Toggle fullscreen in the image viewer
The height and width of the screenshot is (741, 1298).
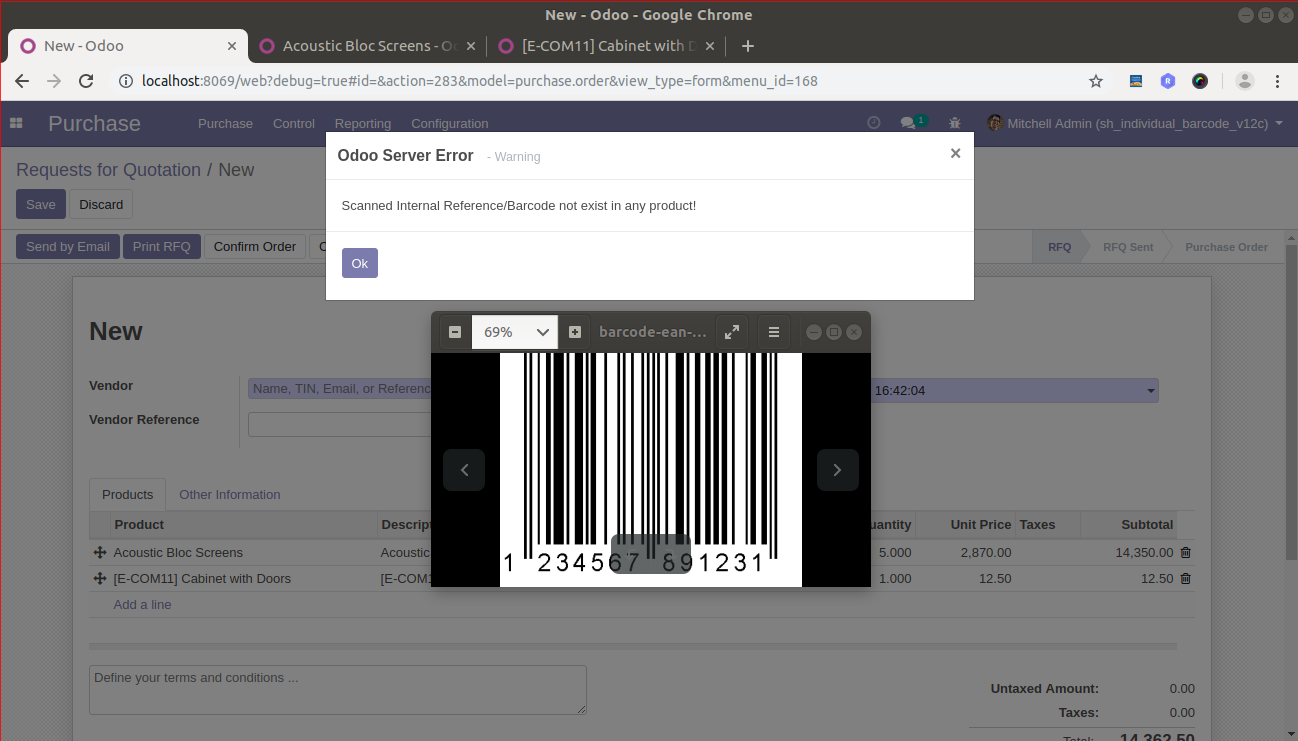click(x=732, y=332)
